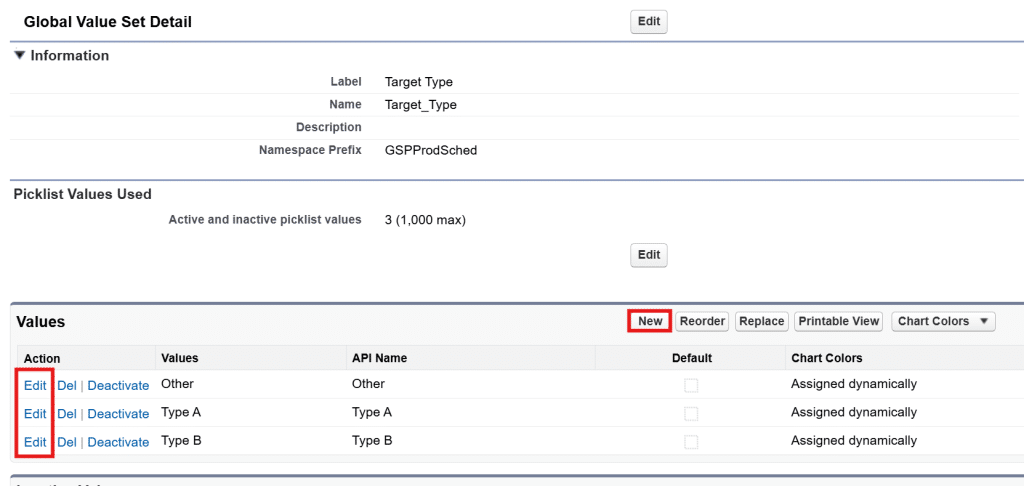The height and width of the screenshot is (486, 1024).
Task: Toggle Default checkbox for Type A row
Action: click(691, 413)
